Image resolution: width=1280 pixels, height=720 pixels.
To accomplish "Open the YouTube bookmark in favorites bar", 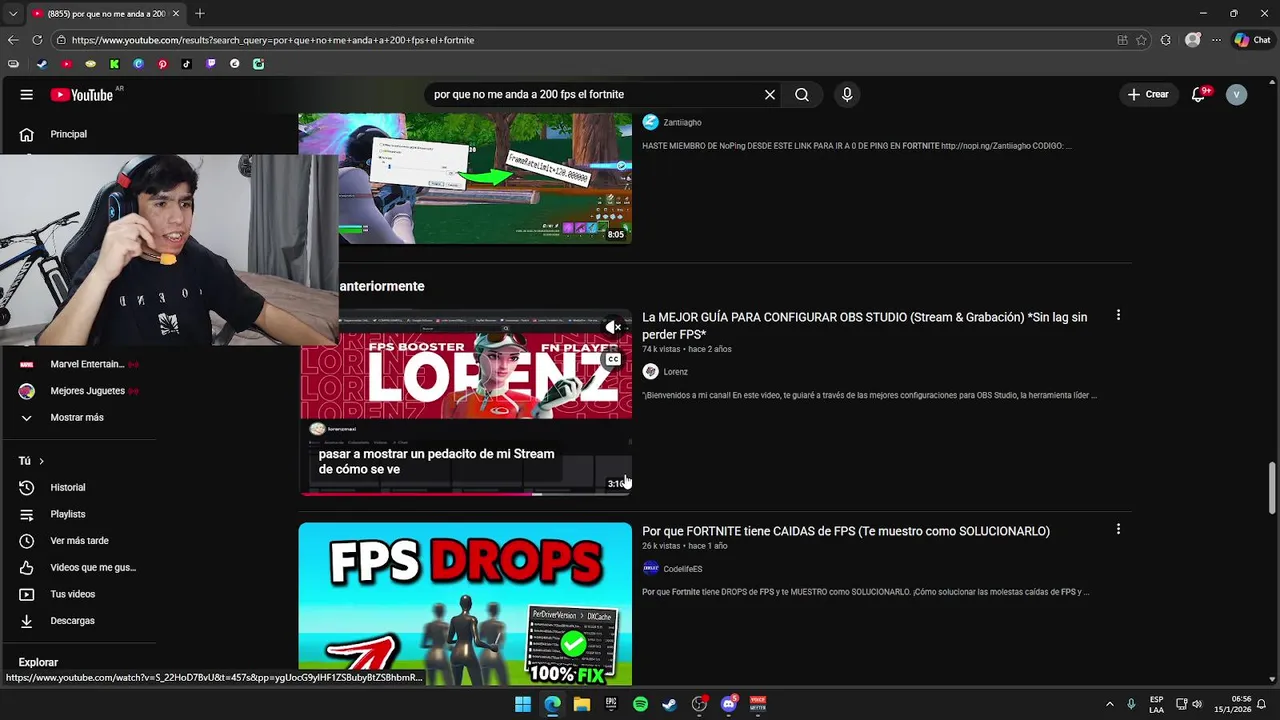I will 66,64.
